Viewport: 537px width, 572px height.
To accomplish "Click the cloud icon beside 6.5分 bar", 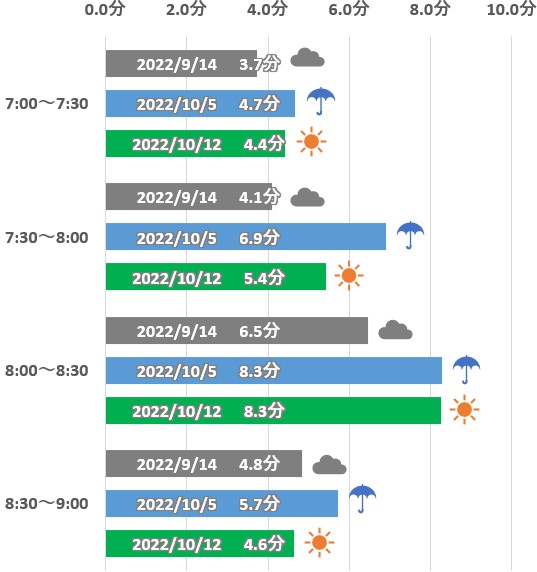I will pos(395,330).
